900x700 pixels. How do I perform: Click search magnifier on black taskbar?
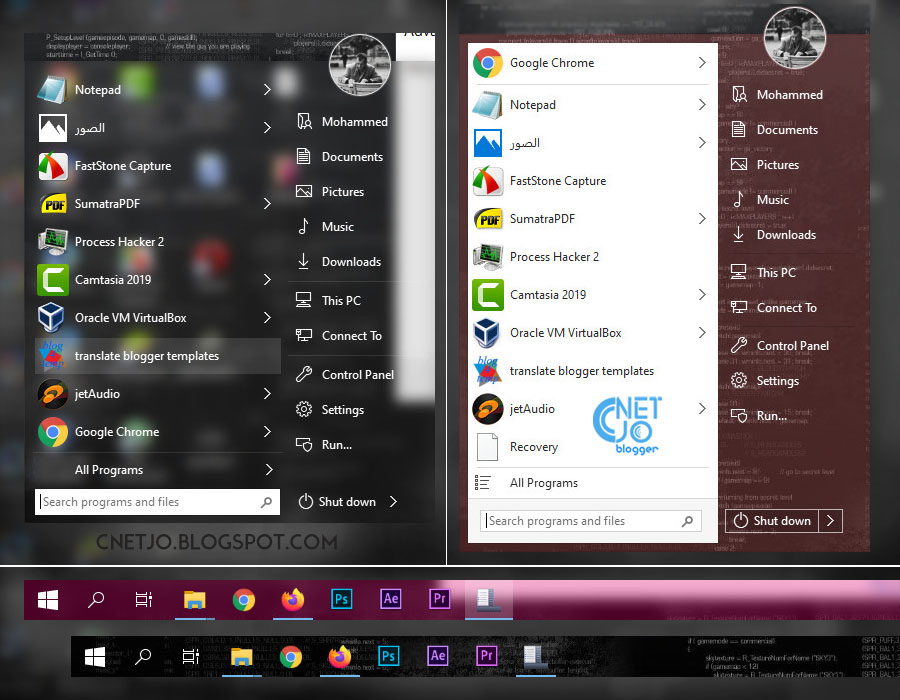pyautogui.click(x=143, y=656)
